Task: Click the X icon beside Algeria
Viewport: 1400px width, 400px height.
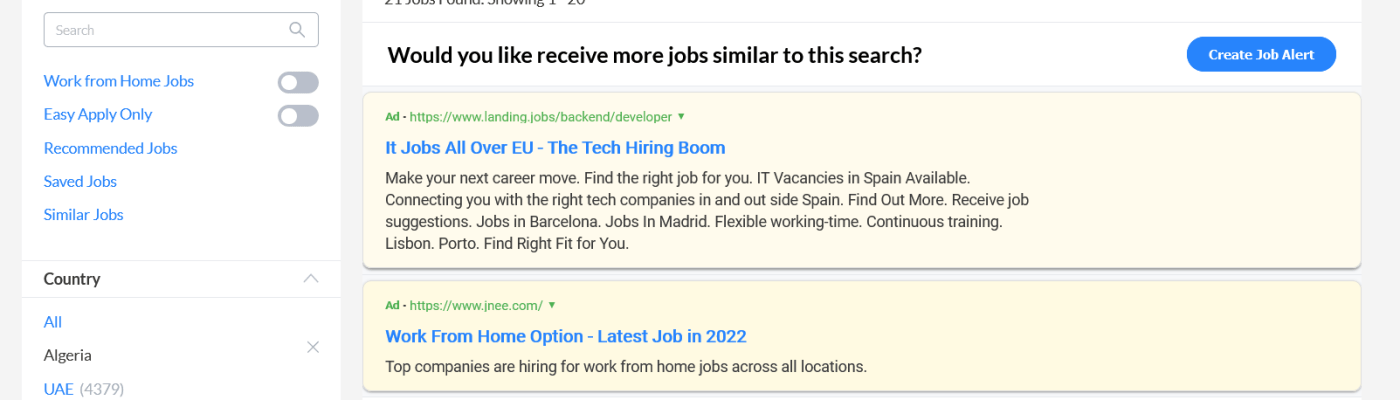Action: coord(312,347)
